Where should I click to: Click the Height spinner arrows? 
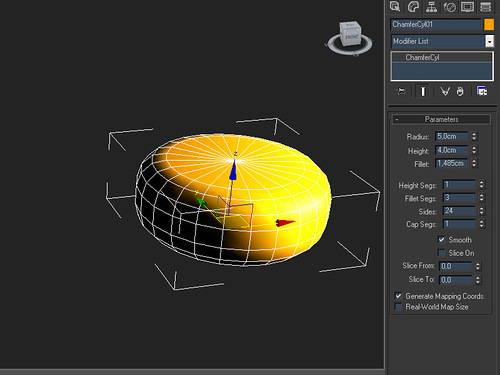coord(474,150)
